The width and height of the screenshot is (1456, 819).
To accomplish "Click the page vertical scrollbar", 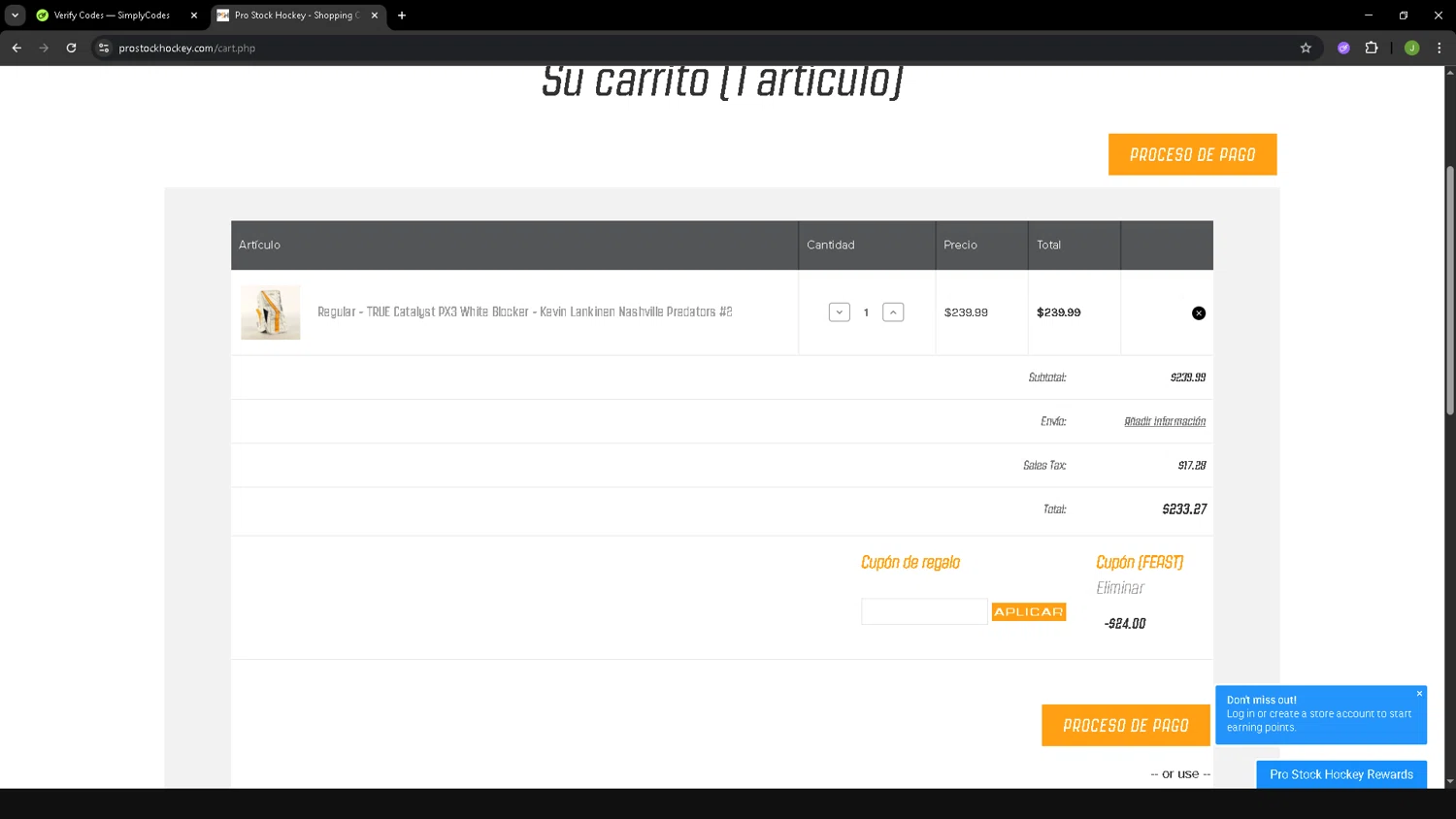I will [1450, 290].
